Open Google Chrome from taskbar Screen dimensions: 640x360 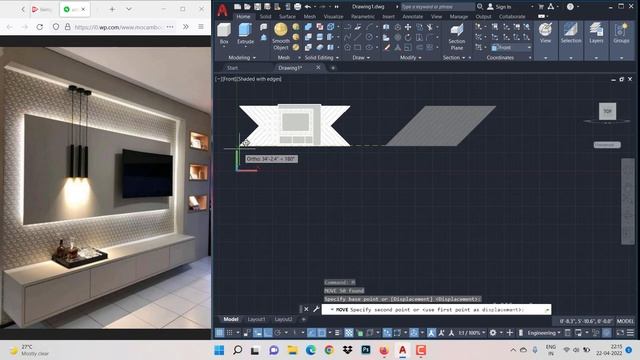329,350
